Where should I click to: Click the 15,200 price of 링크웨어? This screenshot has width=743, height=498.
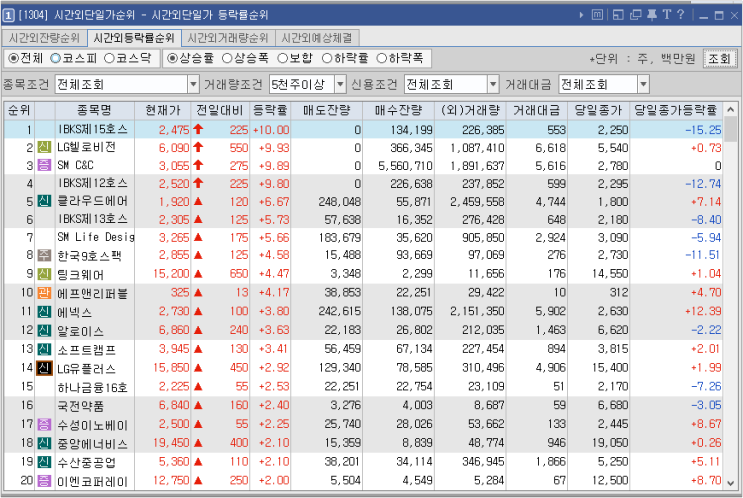(171, 274)
